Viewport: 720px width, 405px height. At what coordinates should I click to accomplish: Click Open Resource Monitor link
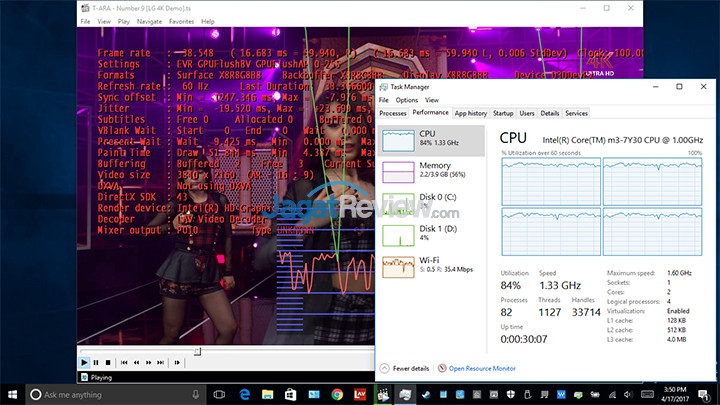coord(482,368)
